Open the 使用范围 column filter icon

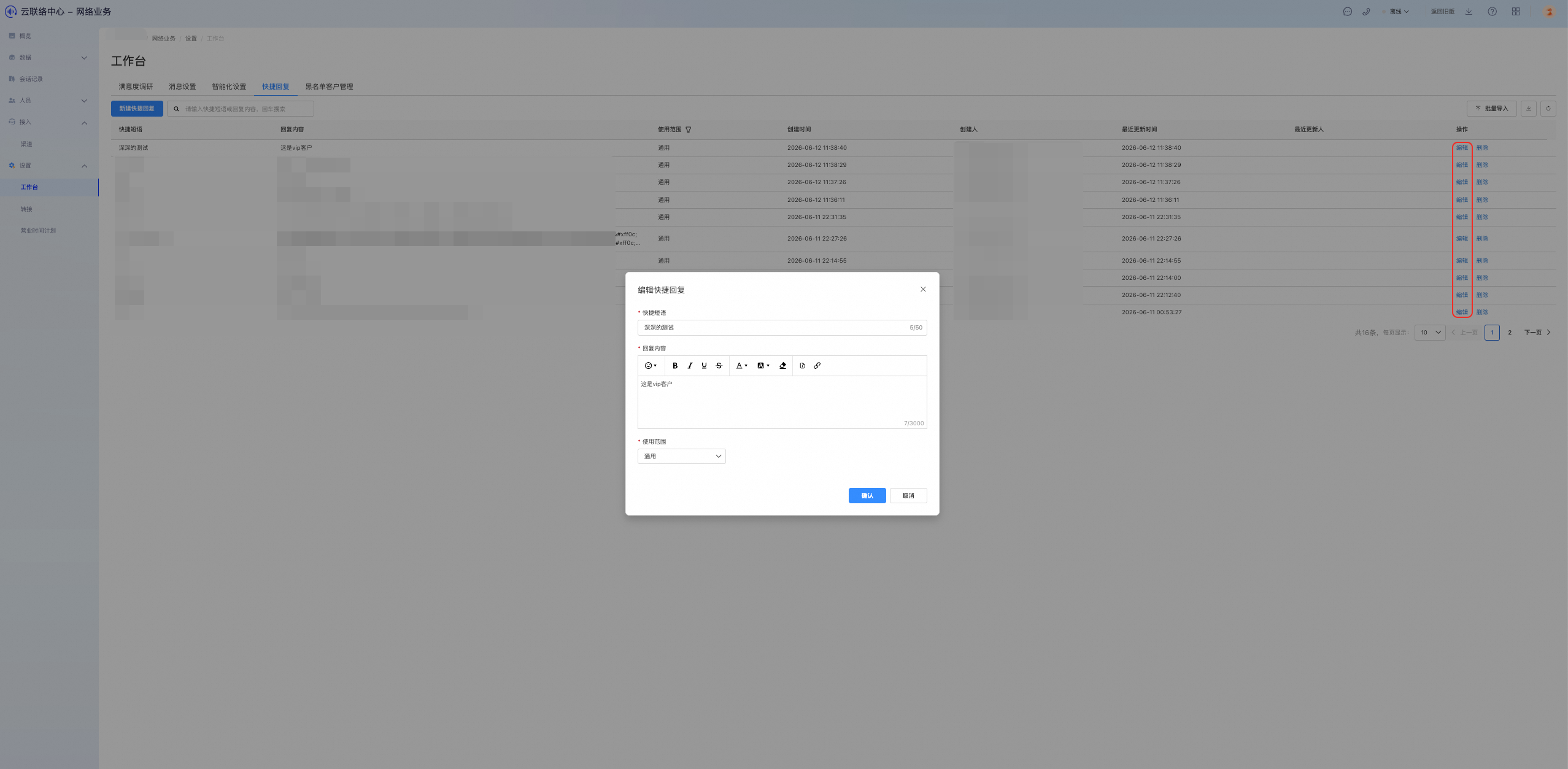689,129
